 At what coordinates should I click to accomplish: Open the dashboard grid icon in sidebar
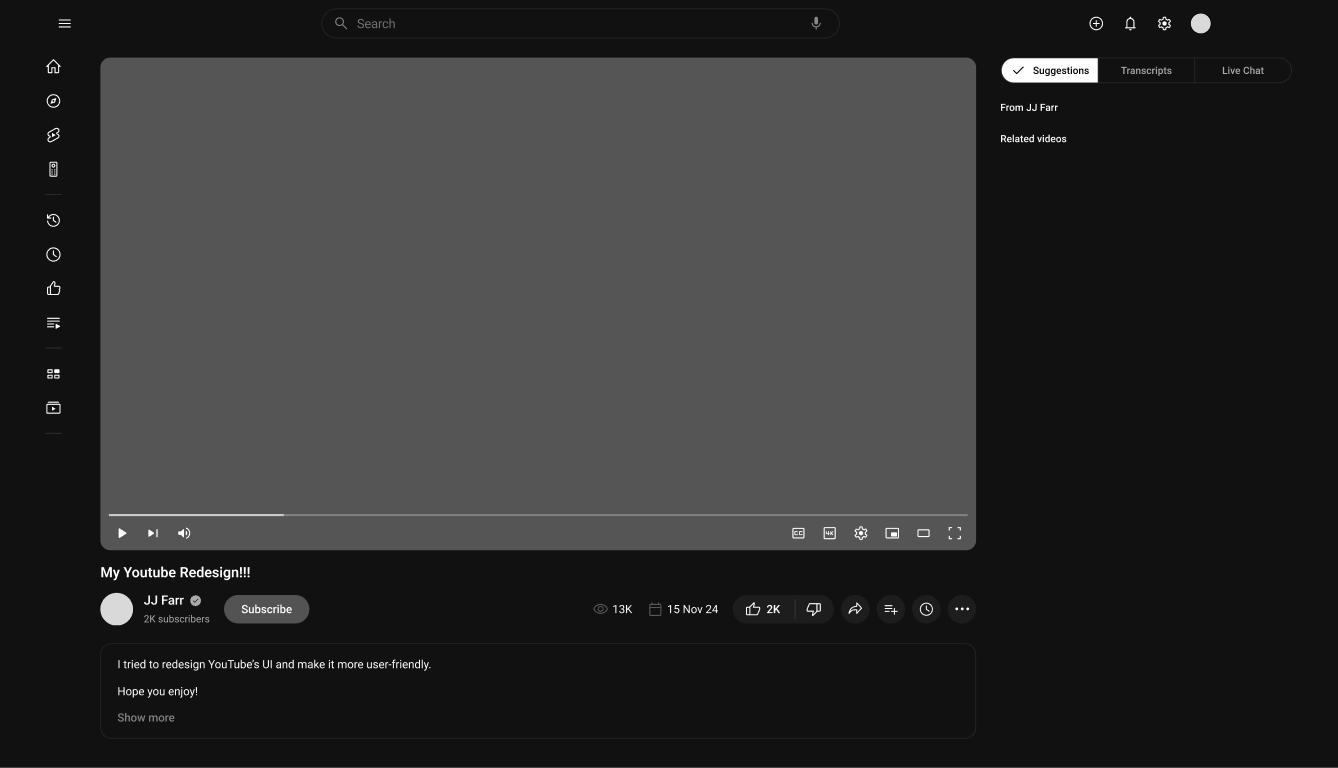click(54, 374)
